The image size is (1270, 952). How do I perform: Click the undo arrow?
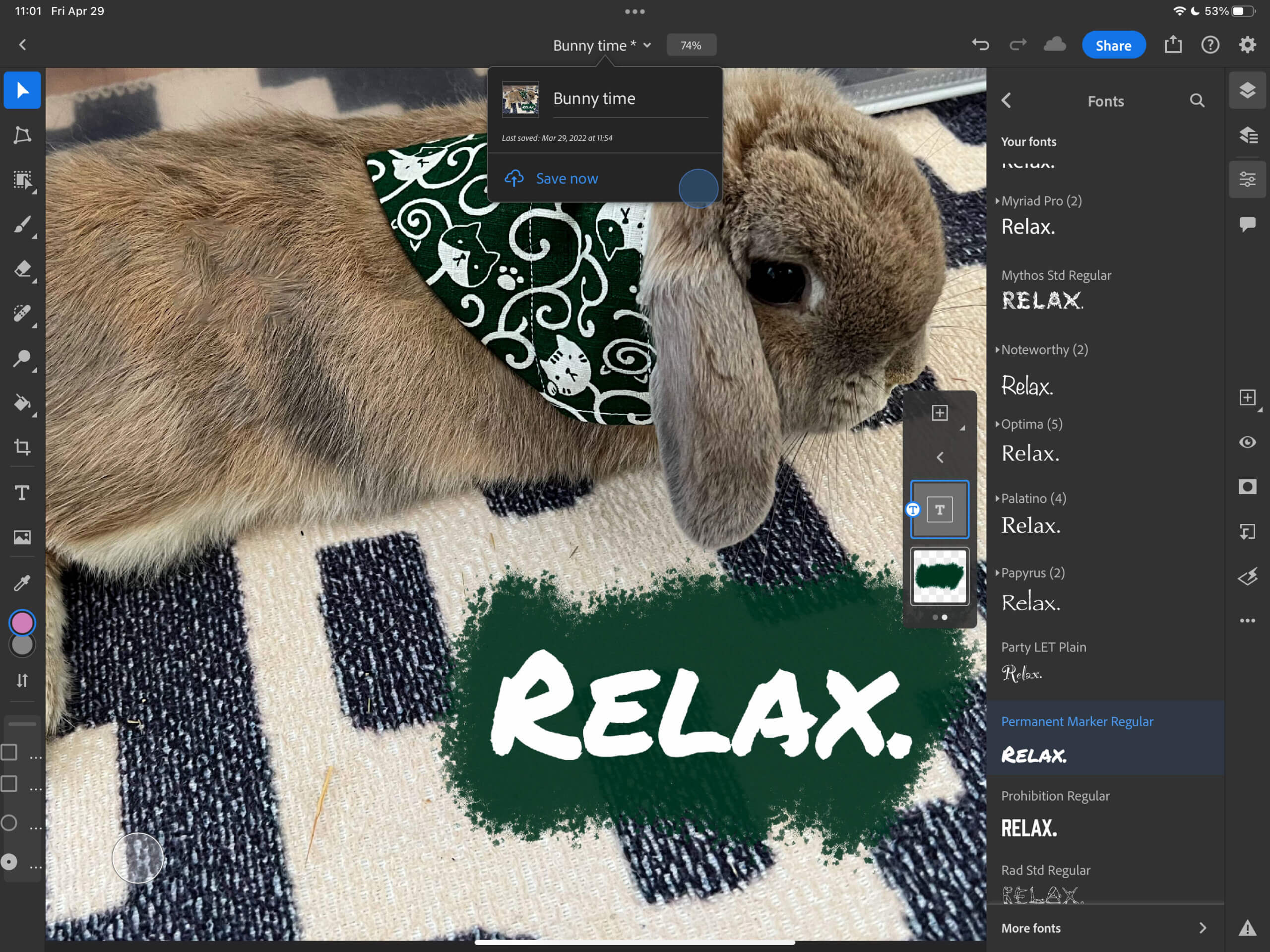coord(980,45)
